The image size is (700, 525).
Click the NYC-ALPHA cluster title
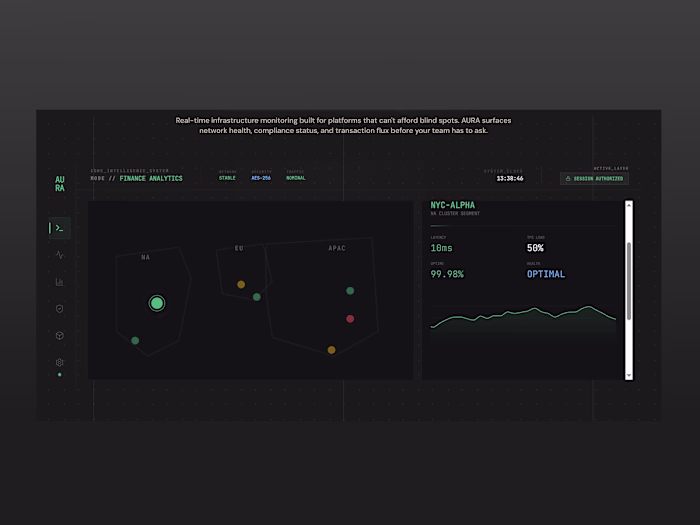click(x=453, y=205)
